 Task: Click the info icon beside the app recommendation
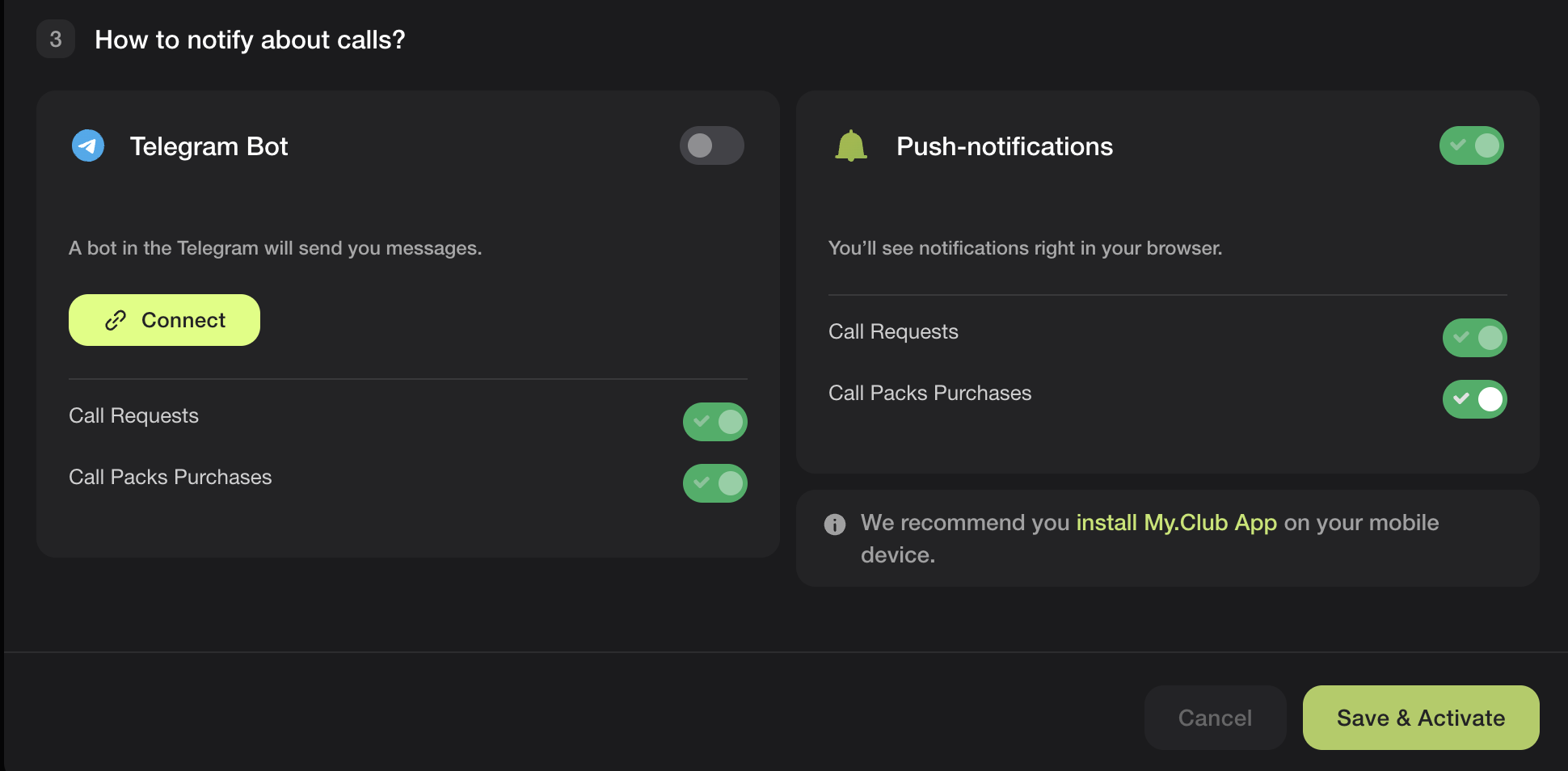(835, 525)
